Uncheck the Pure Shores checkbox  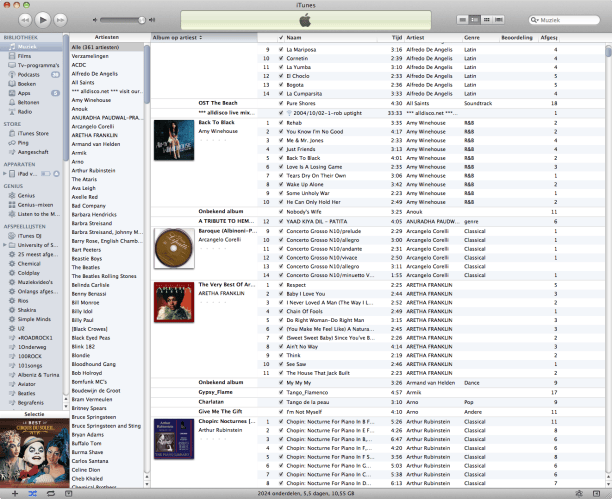(x=281, y=103)
